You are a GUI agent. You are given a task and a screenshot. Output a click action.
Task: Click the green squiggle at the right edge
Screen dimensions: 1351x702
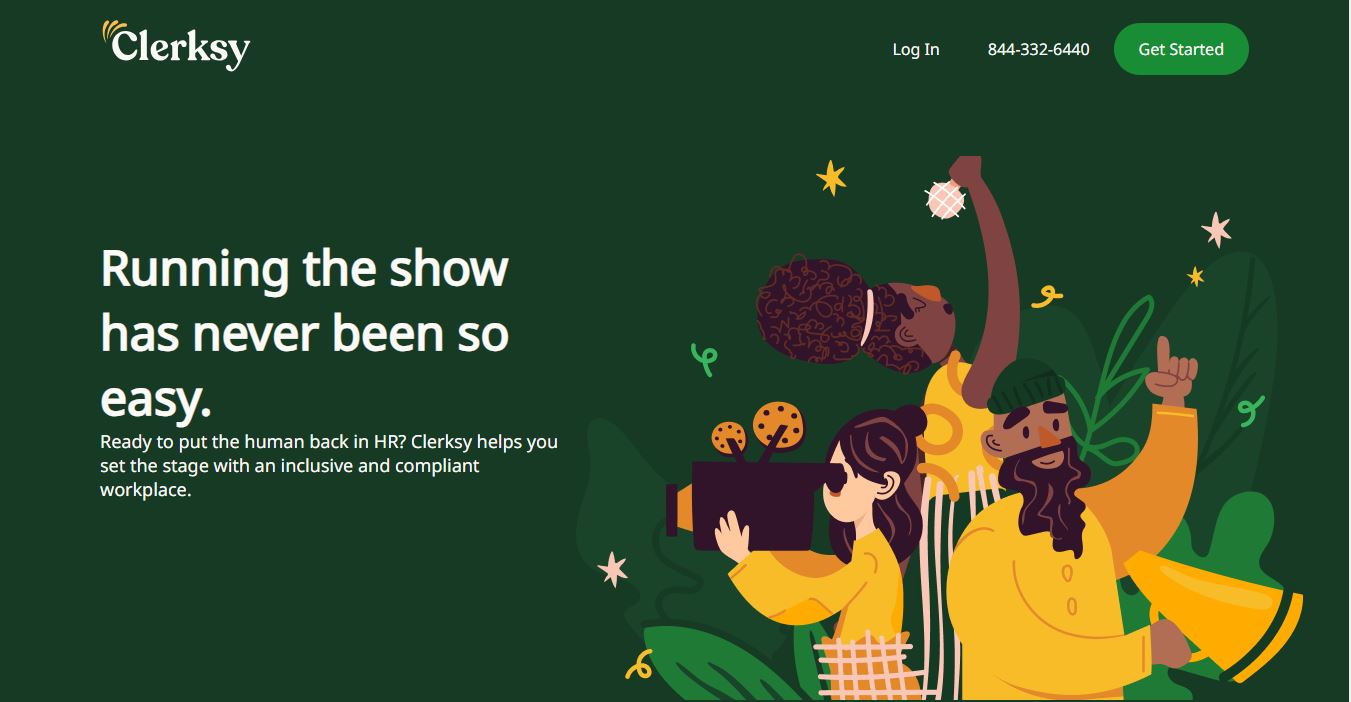[x=1251, y=409]
